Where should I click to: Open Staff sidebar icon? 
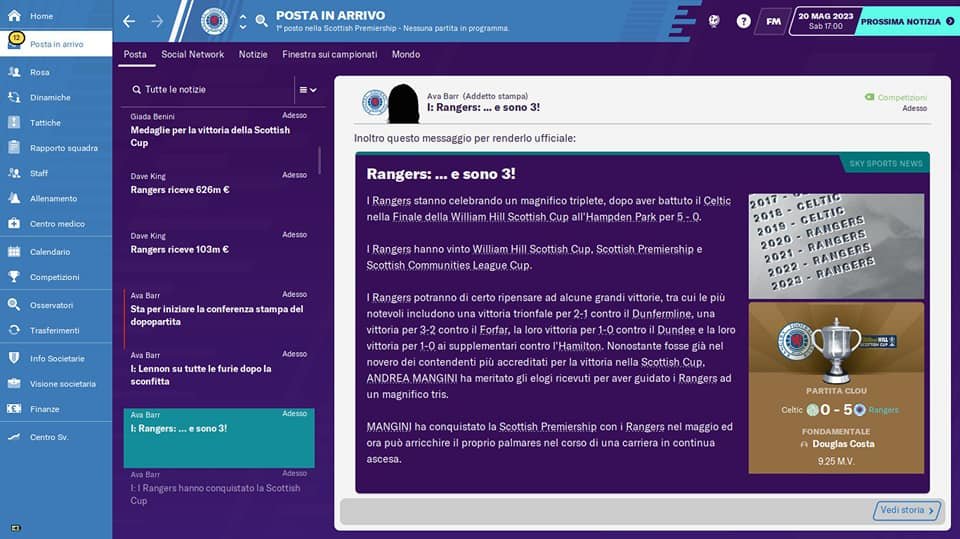click(x=14, y=173)
